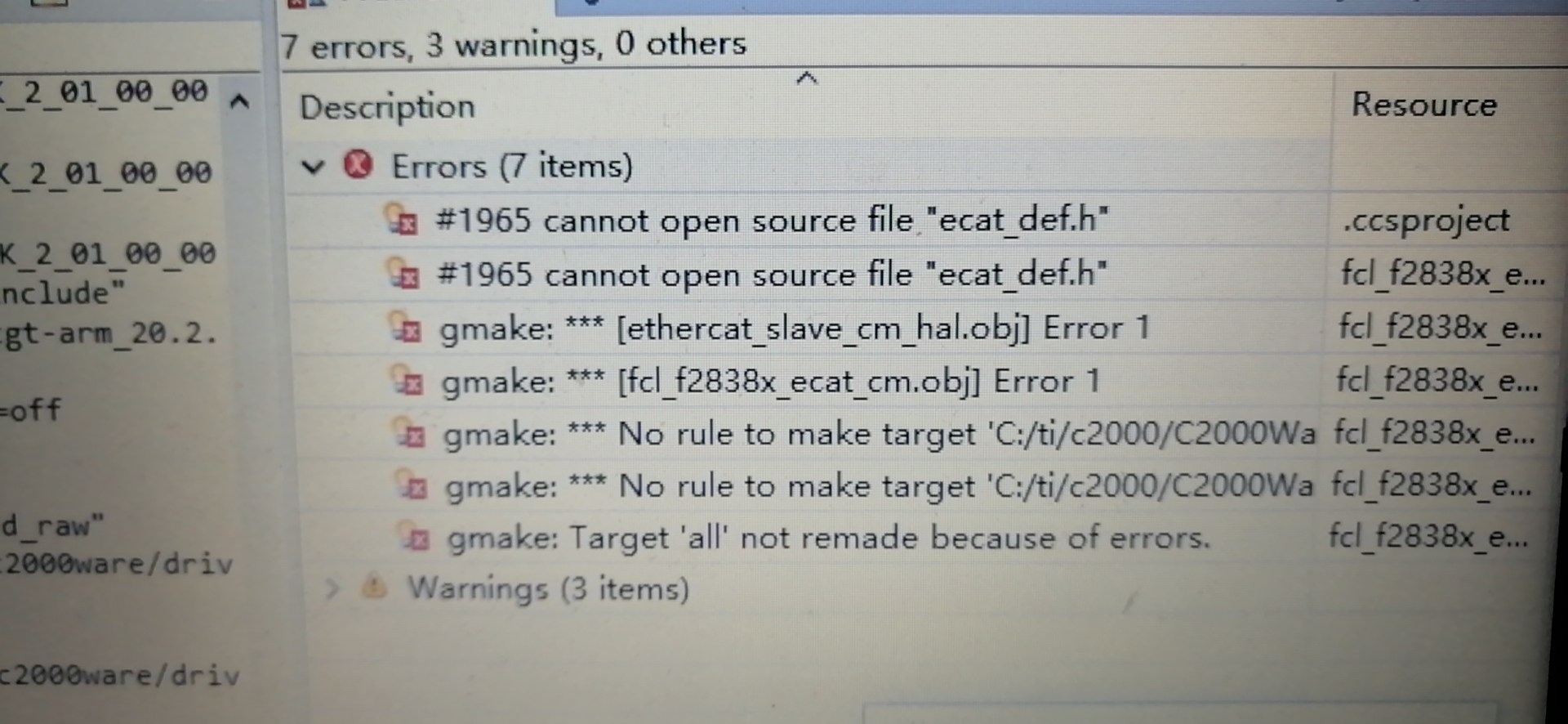This screenshot has width=1568, height=724.
Task: Click the Warnings group warning icon
Action: pos(374,586)
